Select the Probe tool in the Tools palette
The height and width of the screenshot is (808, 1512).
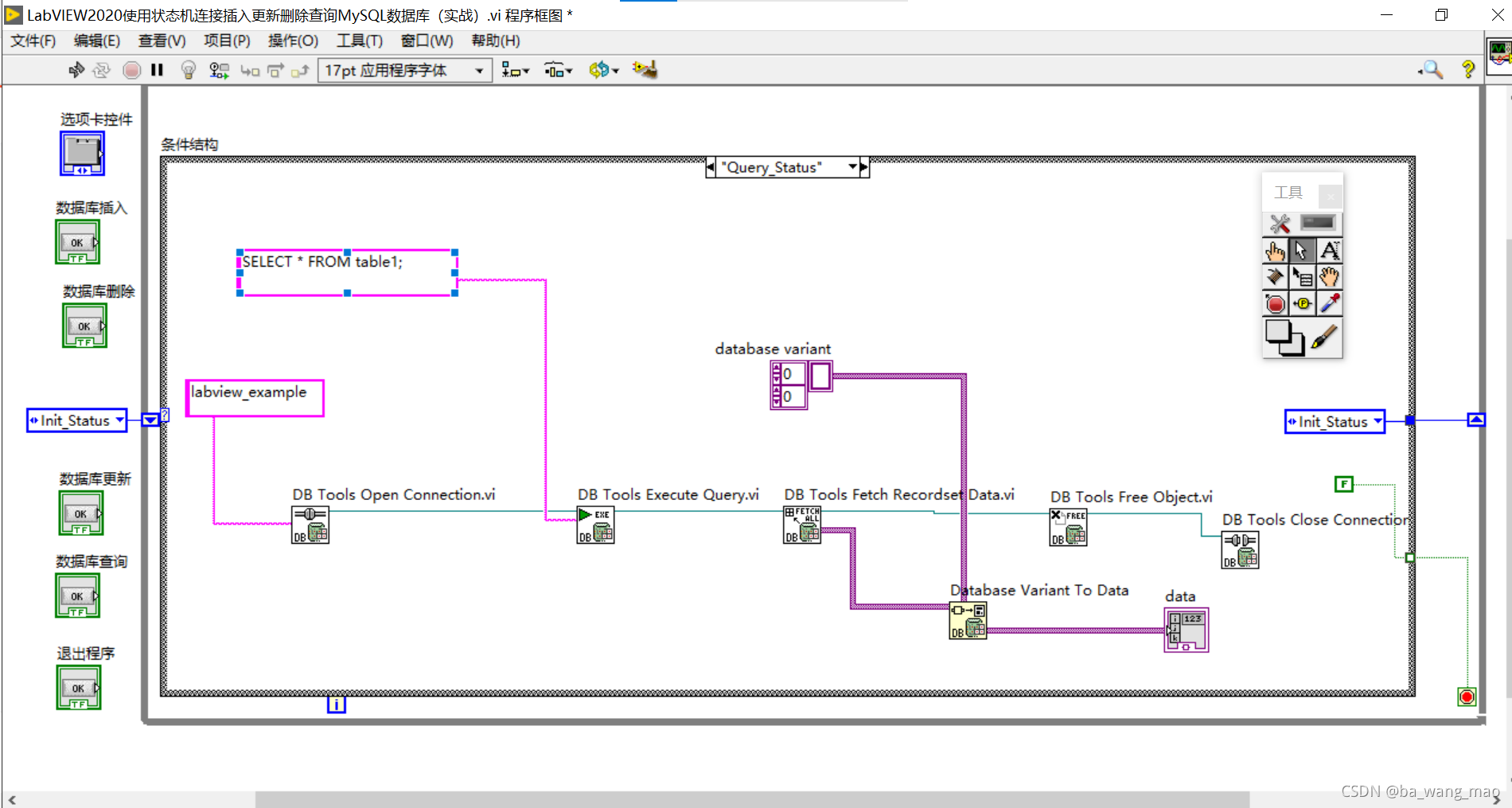(x=1303, y=303)
